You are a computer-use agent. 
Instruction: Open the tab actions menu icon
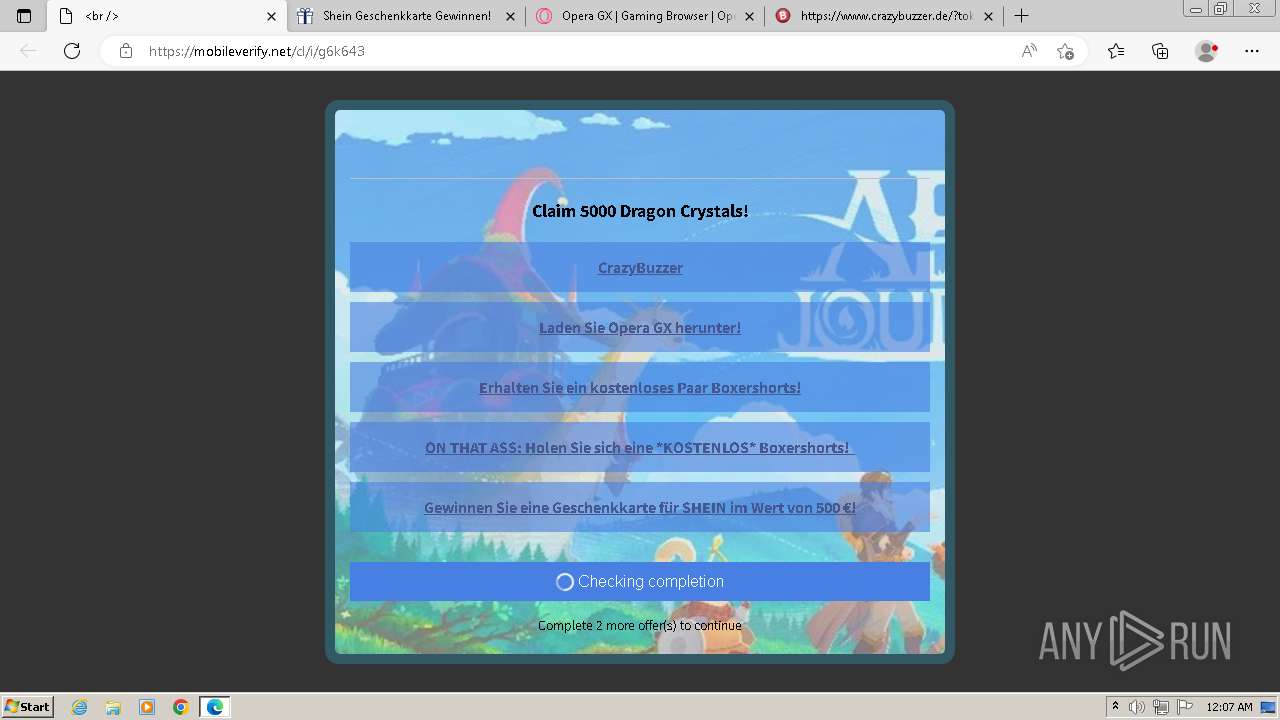[24, 16]
